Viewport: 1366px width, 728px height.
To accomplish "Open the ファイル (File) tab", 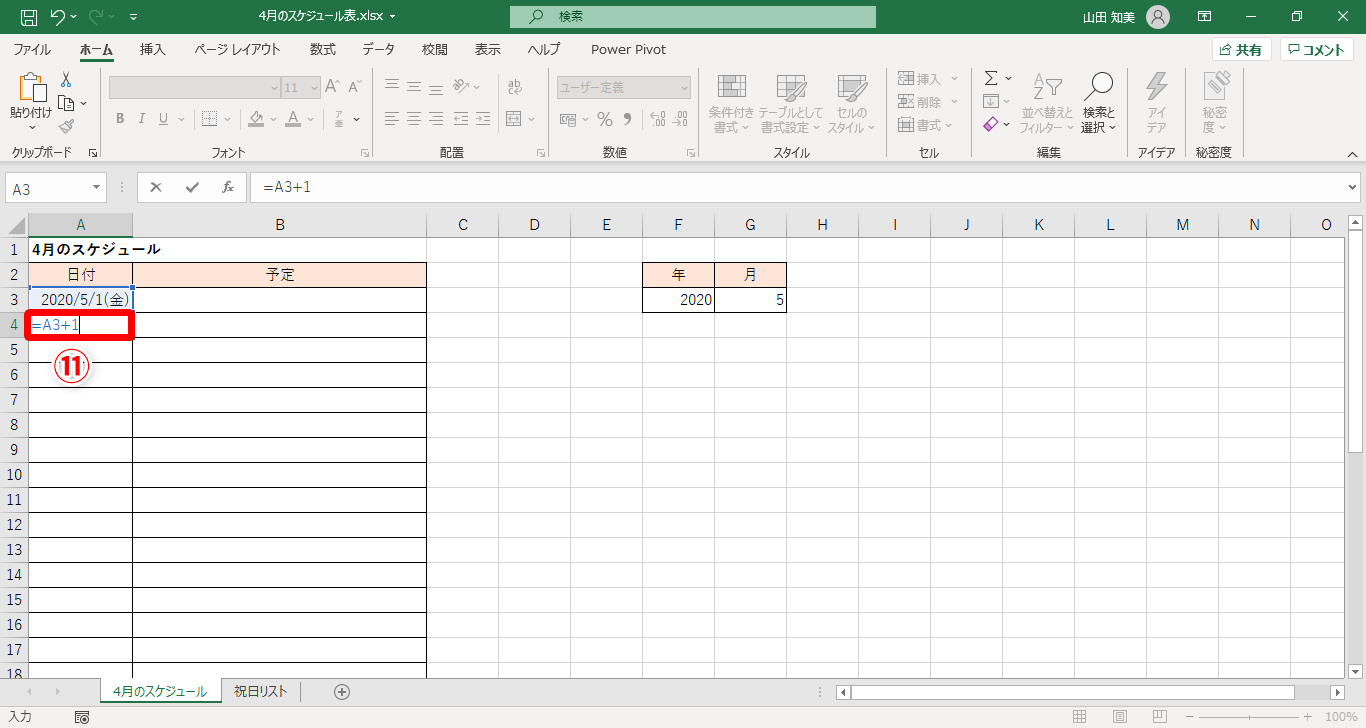I will (x=32, y=49).
